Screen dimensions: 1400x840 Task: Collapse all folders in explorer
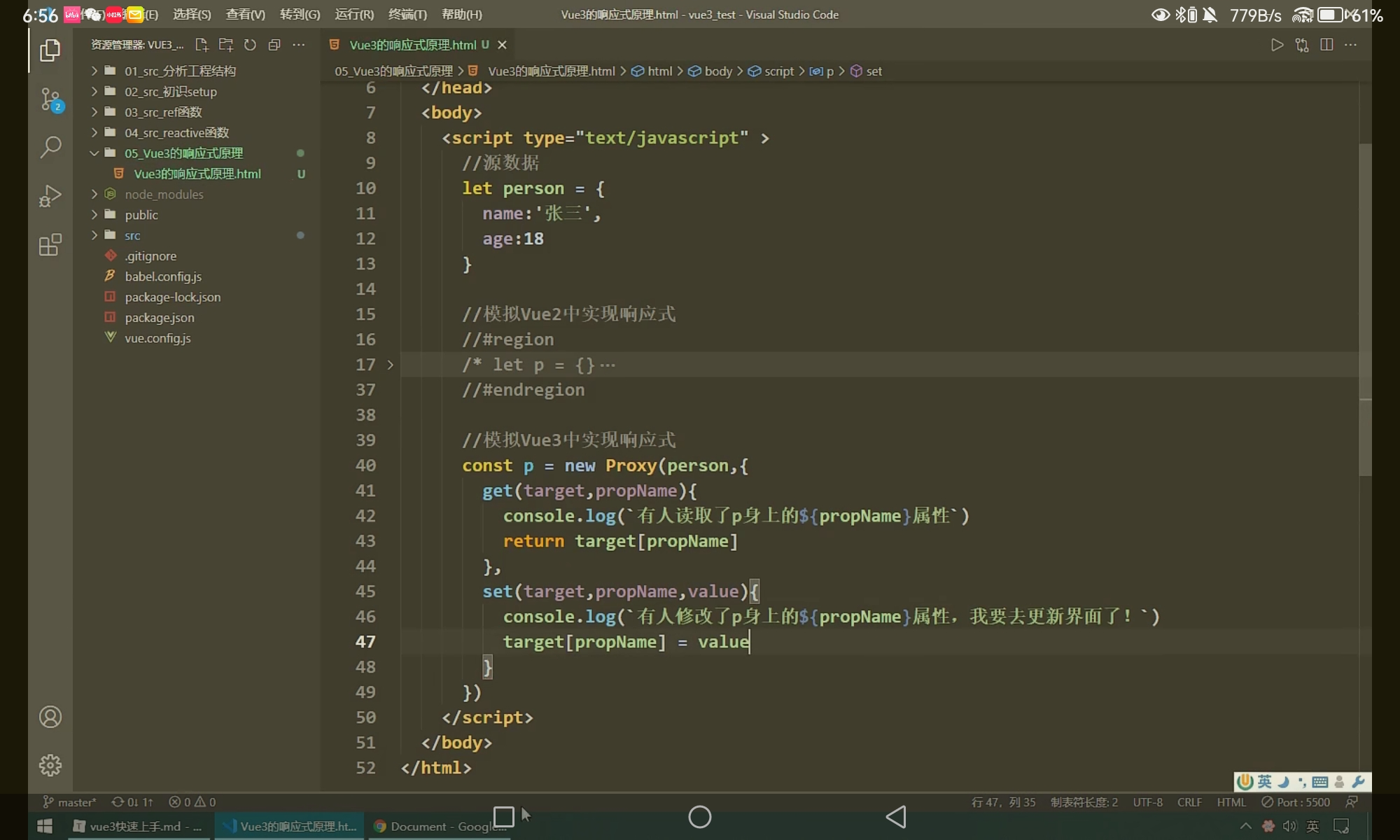274,45
